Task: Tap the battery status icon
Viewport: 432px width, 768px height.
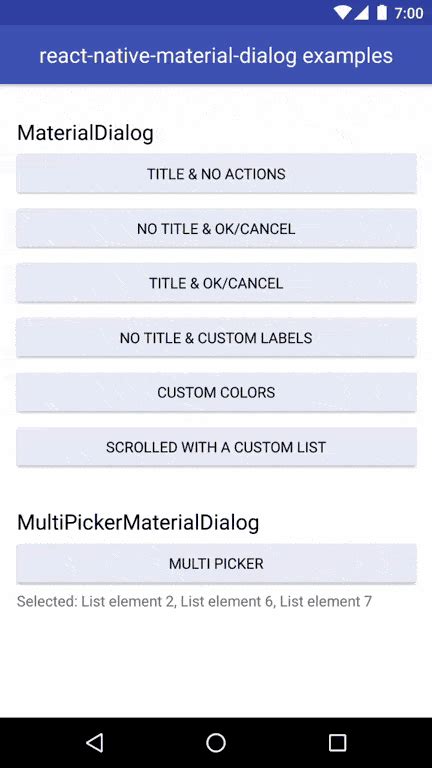Action: pos(382,13)
